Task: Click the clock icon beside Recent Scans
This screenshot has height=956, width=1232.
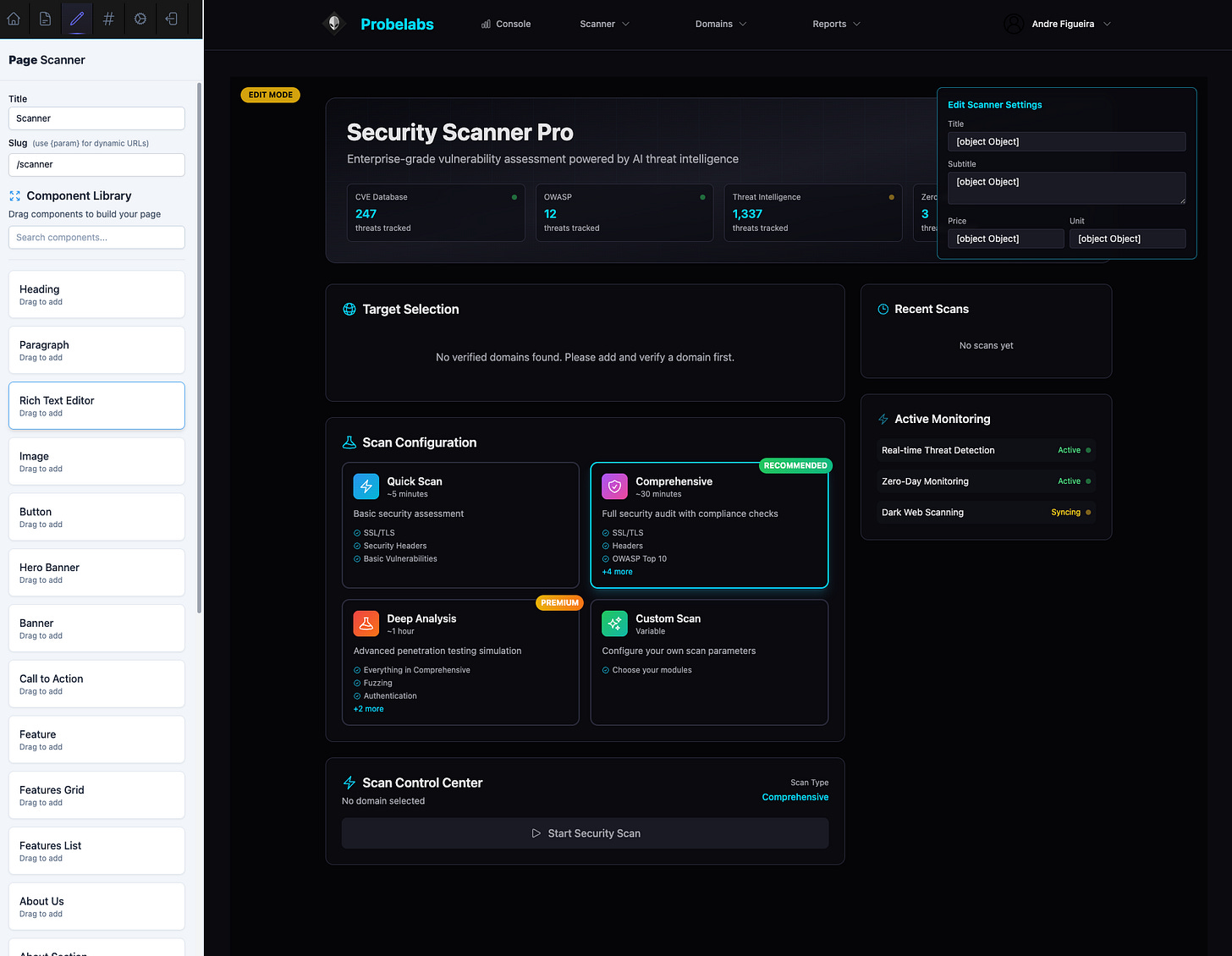Action: click(883, 310)
